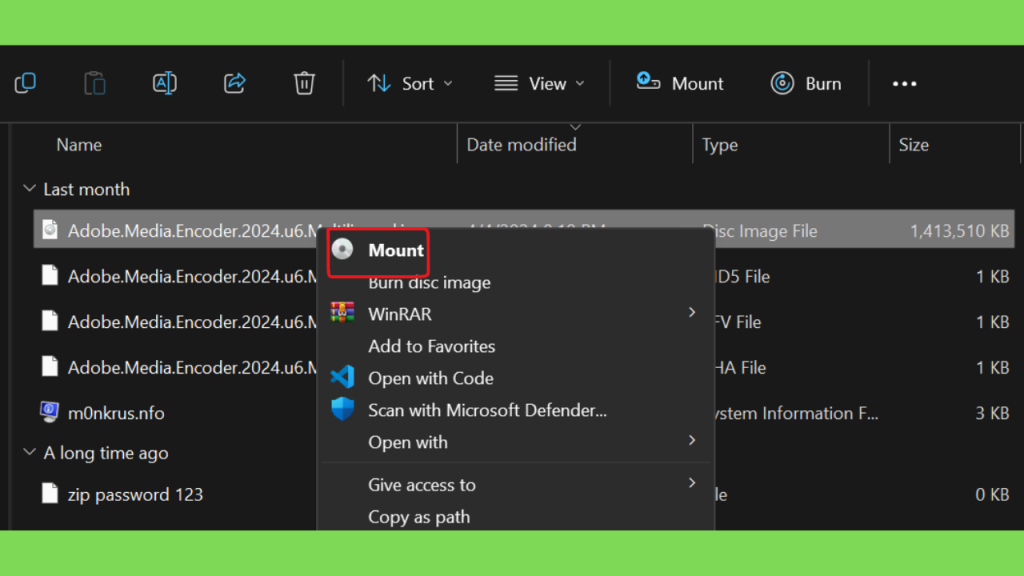Viewport: 1024px width, 576px height.
Task: Click the file icon in the MD5 File row
Action: pos(50,275)
